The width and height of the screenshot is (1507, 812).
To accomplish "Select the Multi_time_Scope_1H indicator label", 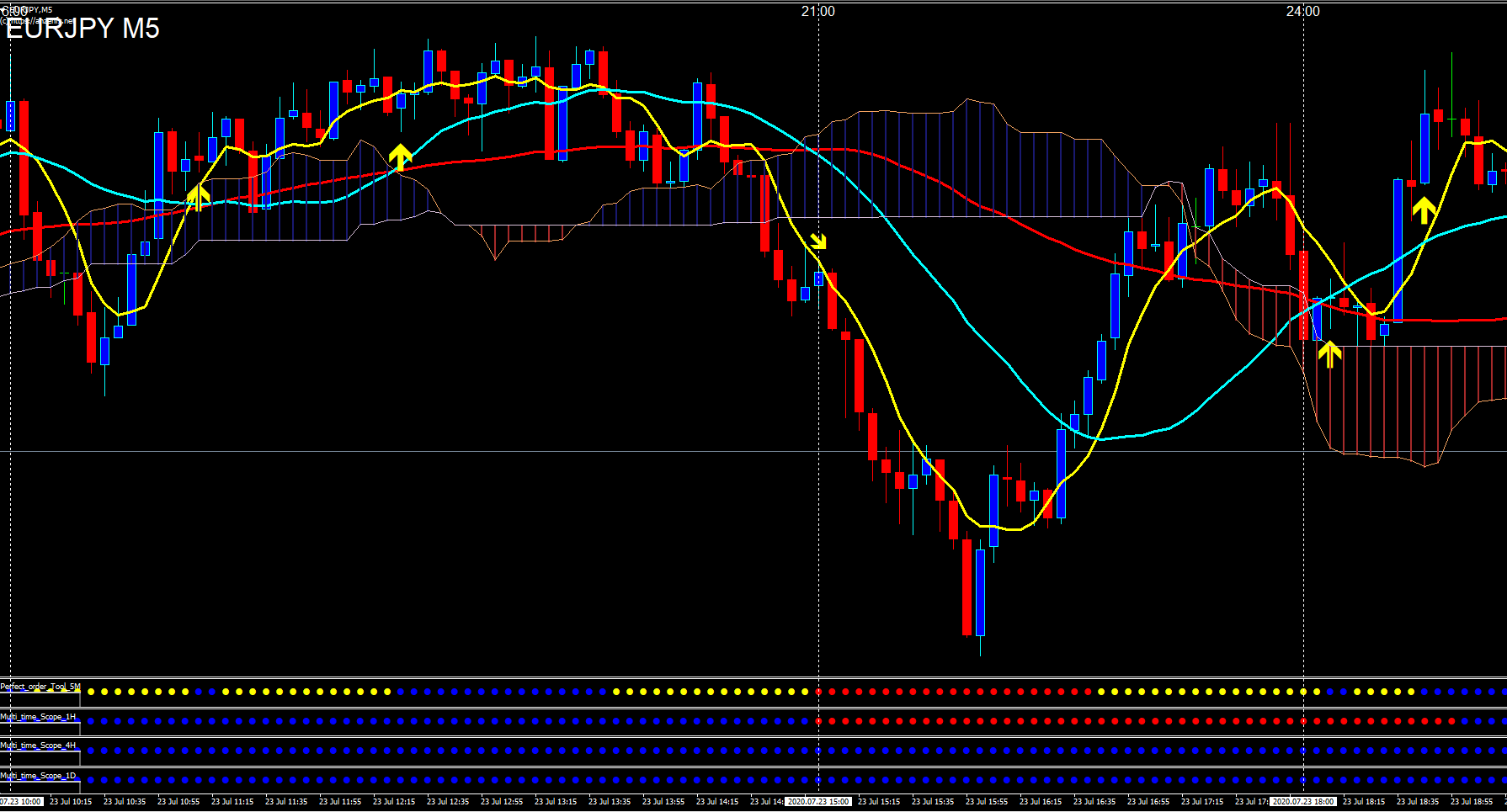I will click(38, 717).
